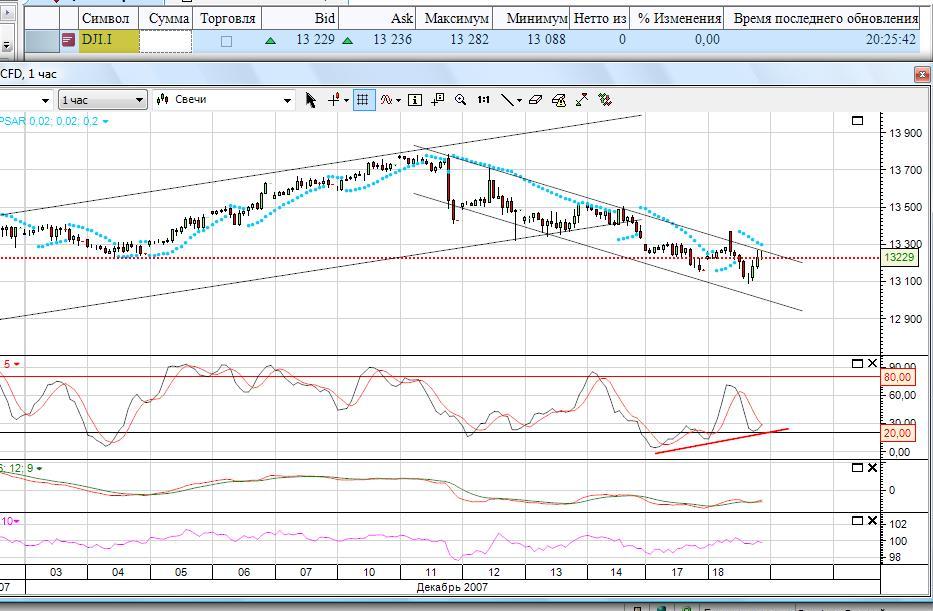This screenshot has height=611, width=933.
Task: Select the DJI.I symbol cell
Action: click(x=108, y=40)
